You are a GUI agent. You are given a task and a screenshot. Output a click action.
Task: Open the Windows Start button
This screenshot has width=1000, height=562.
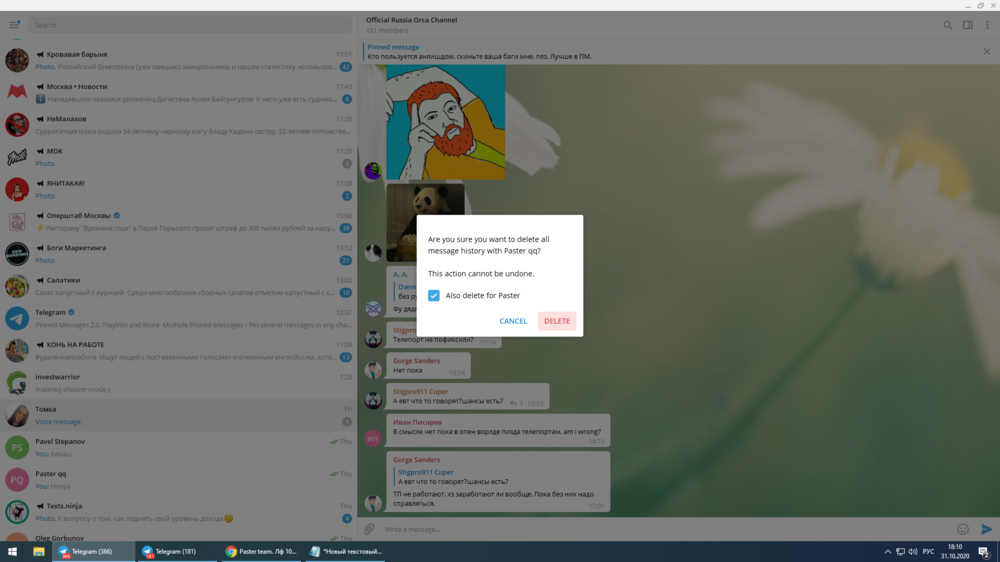coord(12,551)
